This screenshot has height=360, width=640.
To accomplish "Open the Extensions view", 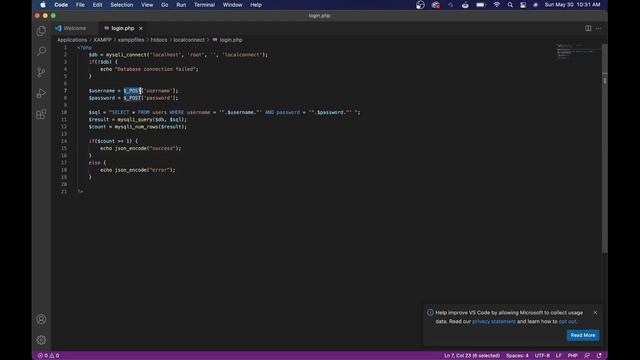I will tap(41, 114).
